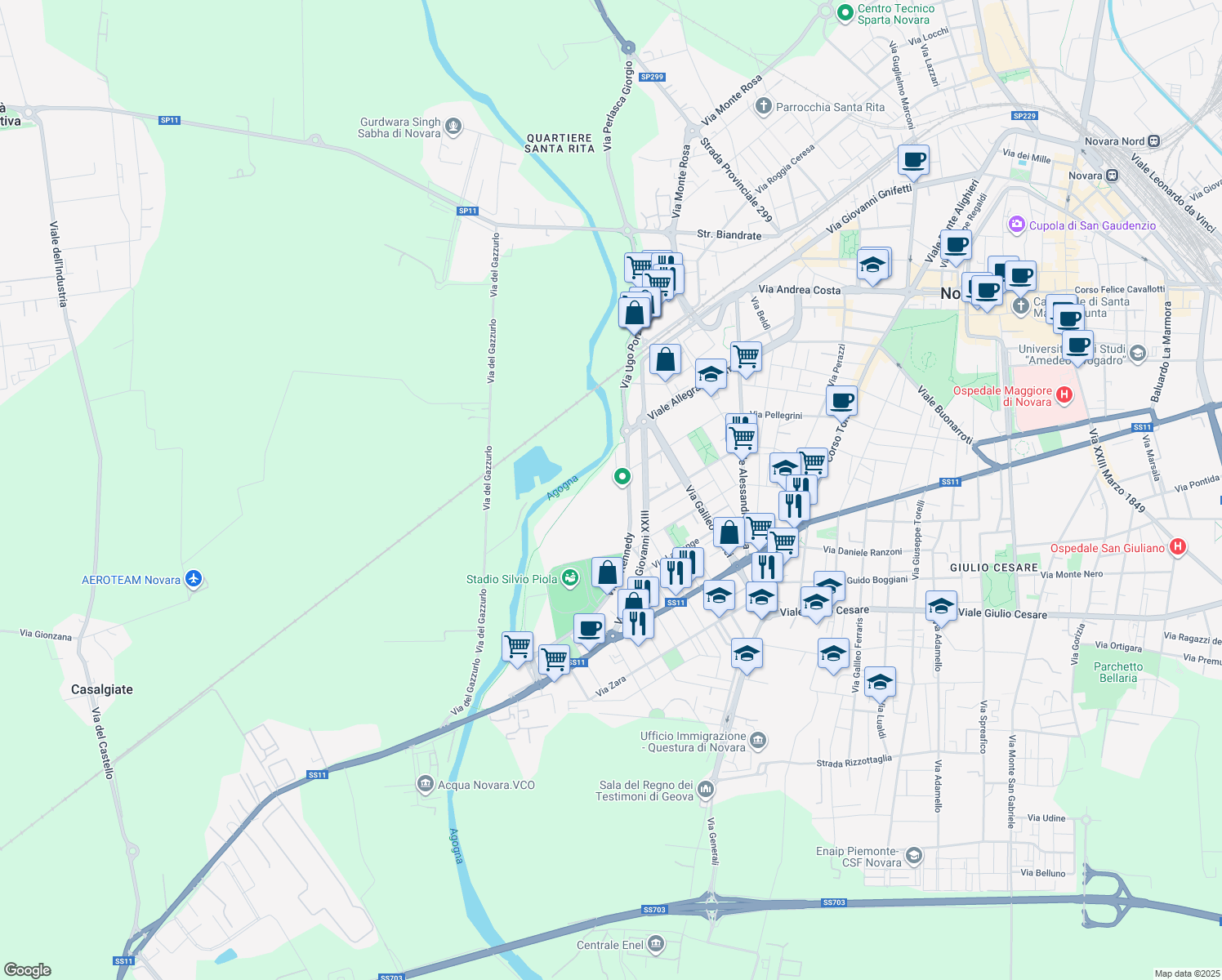Select the Via del Castello road label
The width and height of the screenshot is (1222, 980).
pyautogui.click(x=100, y=742)
